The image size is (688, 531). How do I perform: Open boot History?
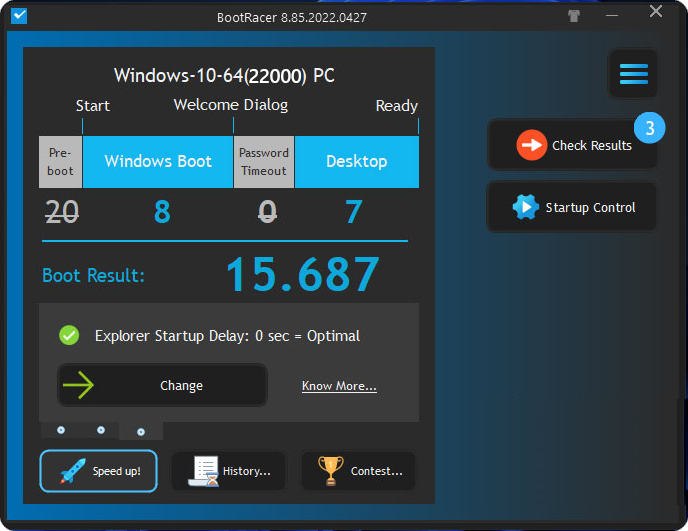(228, 471)
